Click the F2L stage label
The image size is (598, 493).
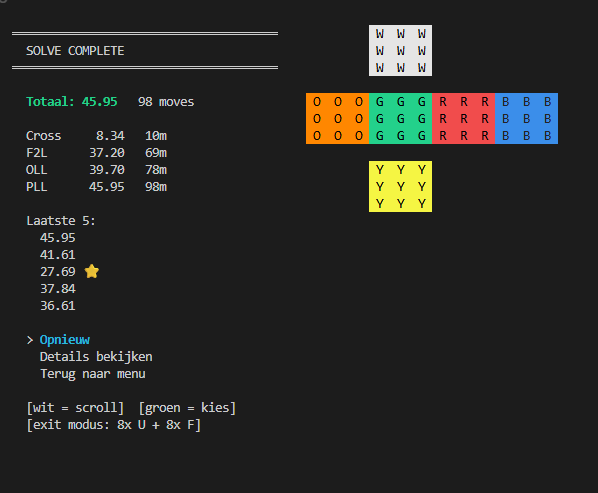point(37,153)
